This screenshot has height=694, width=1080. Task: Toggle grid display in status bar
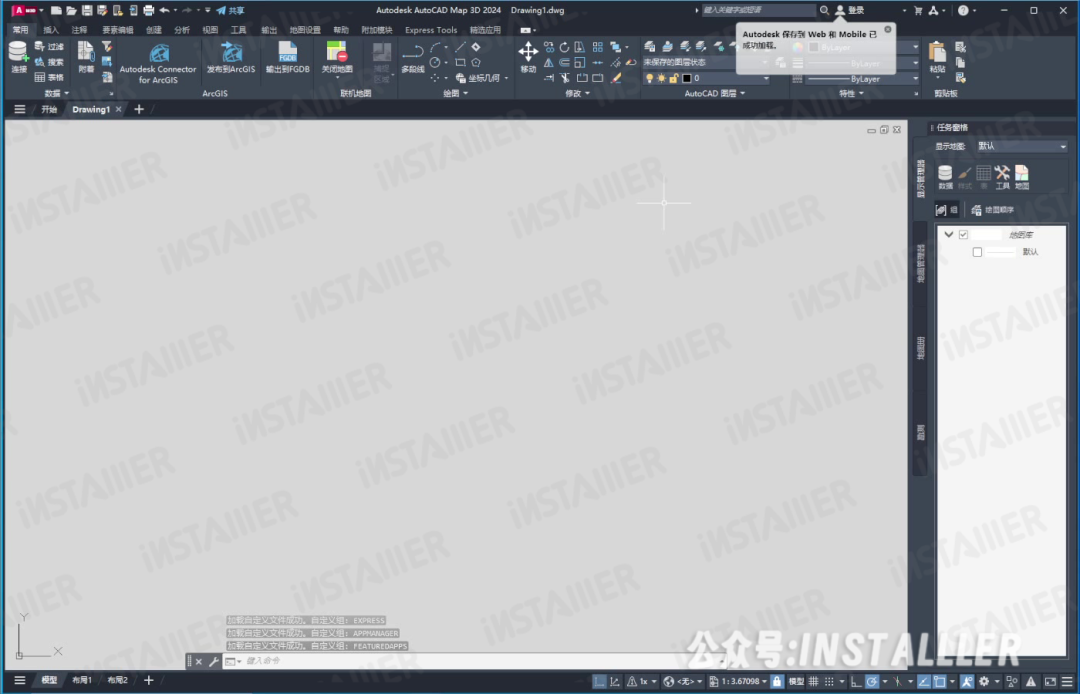(x=813, y=681)
